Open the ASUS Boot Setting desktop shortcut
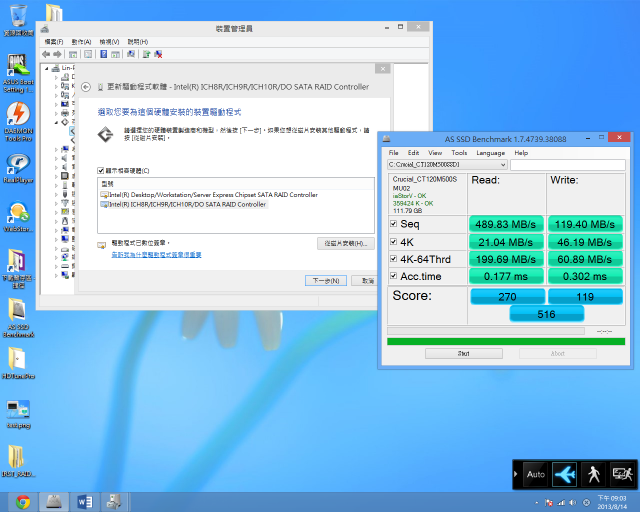Viewport: 640px width, 512px height. 18,73
